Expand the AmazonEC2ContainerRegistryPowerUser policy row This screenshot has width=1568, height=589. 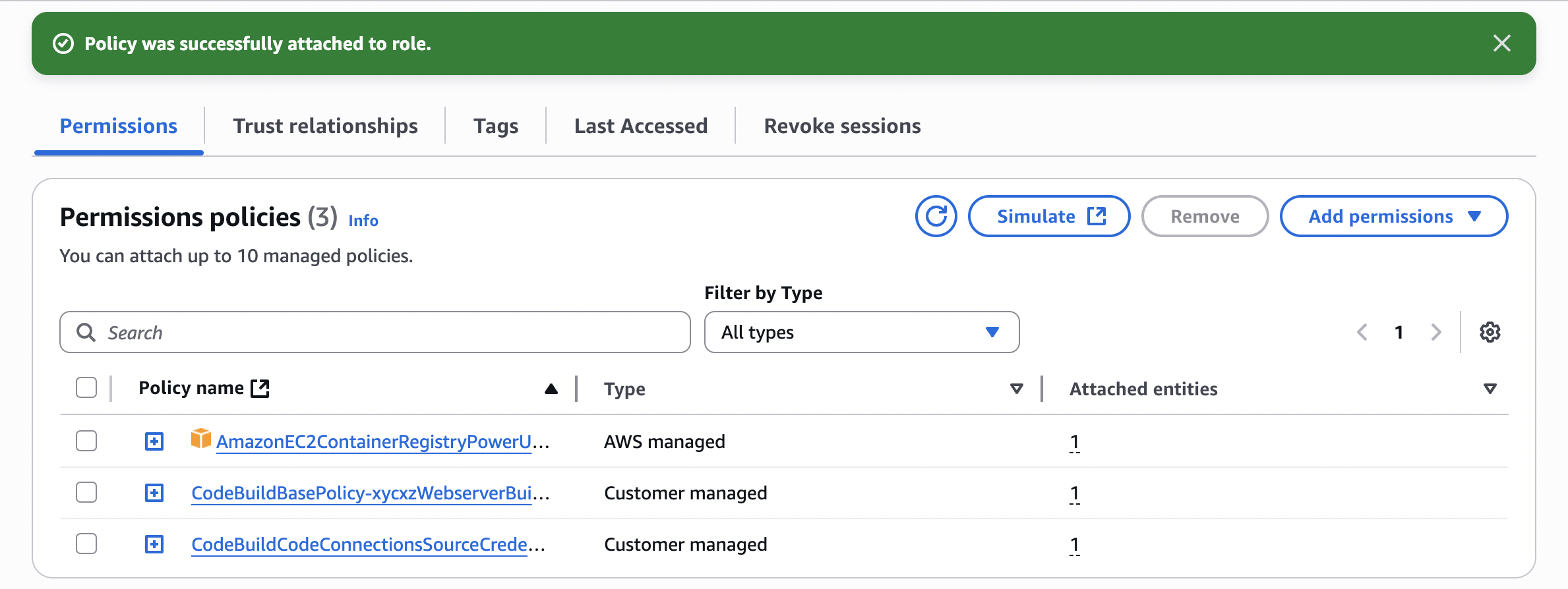coord(154,441)
